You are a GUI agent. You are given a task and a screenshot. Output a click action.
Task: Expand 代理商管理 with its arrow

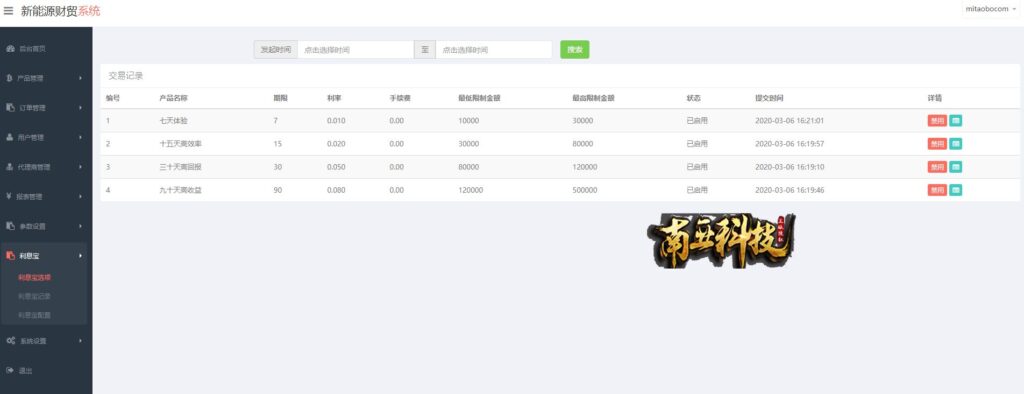(80, 167)
